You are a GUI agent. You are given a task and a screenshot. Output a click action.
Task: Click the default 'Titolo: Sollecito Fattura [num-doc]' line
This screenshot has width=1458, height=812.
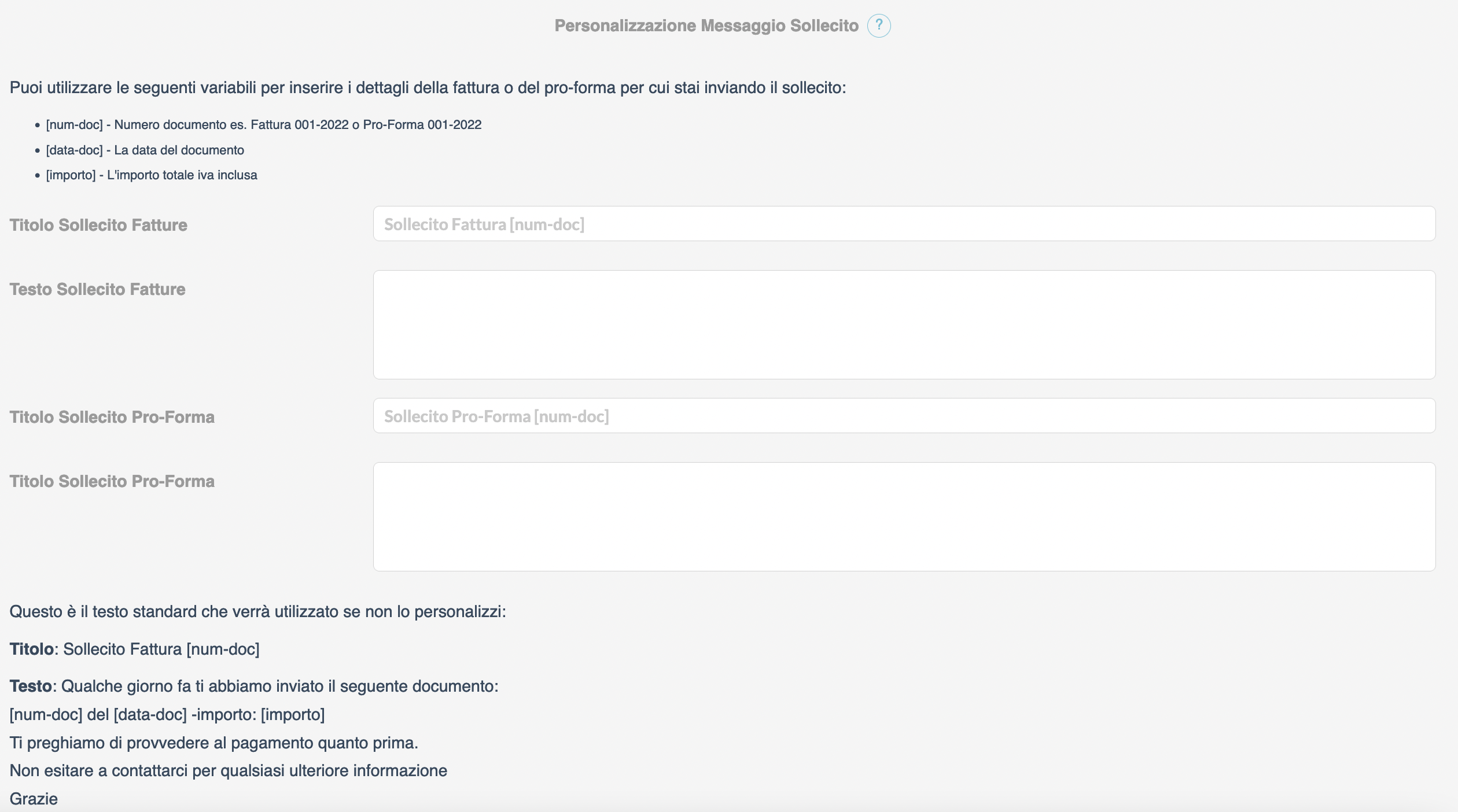[x=134, y=649]
